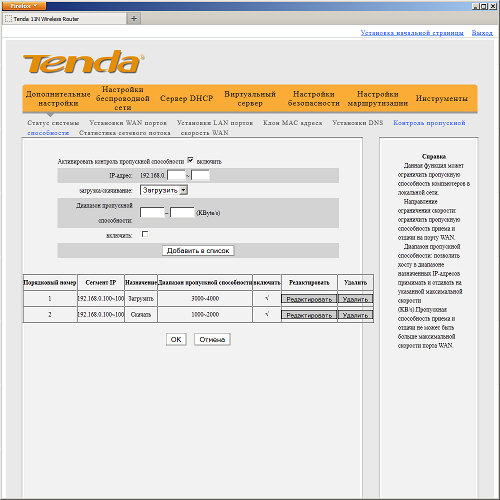The image size is (500, 500).
Task: Open the Firefox menu button
Action: 24,6
